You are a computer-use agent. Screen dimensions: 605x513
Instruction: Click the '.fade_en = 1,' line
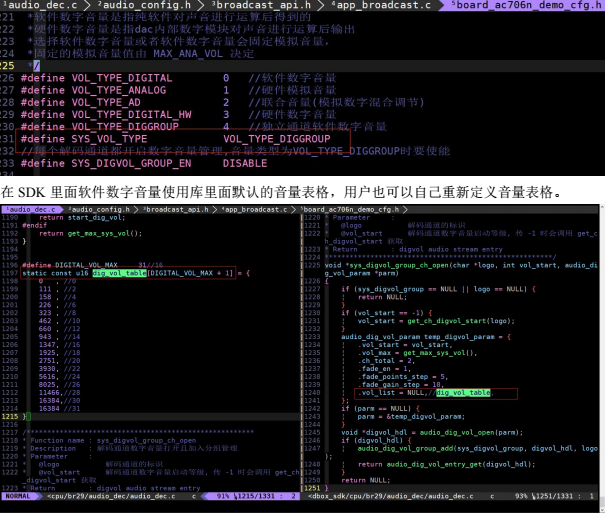pos(384,369)
